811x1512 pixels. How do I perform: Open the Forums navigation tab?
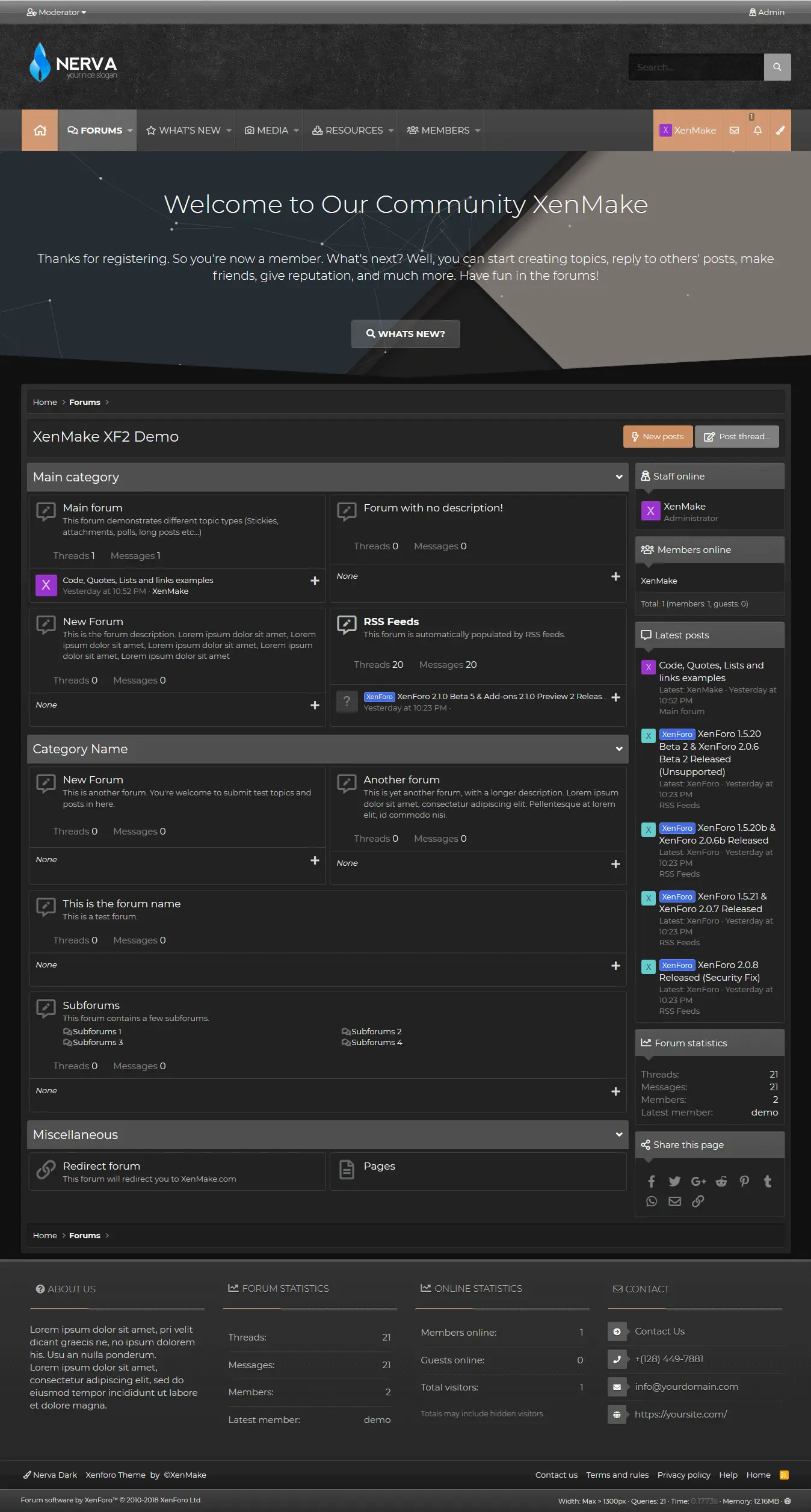coord(94,131)
